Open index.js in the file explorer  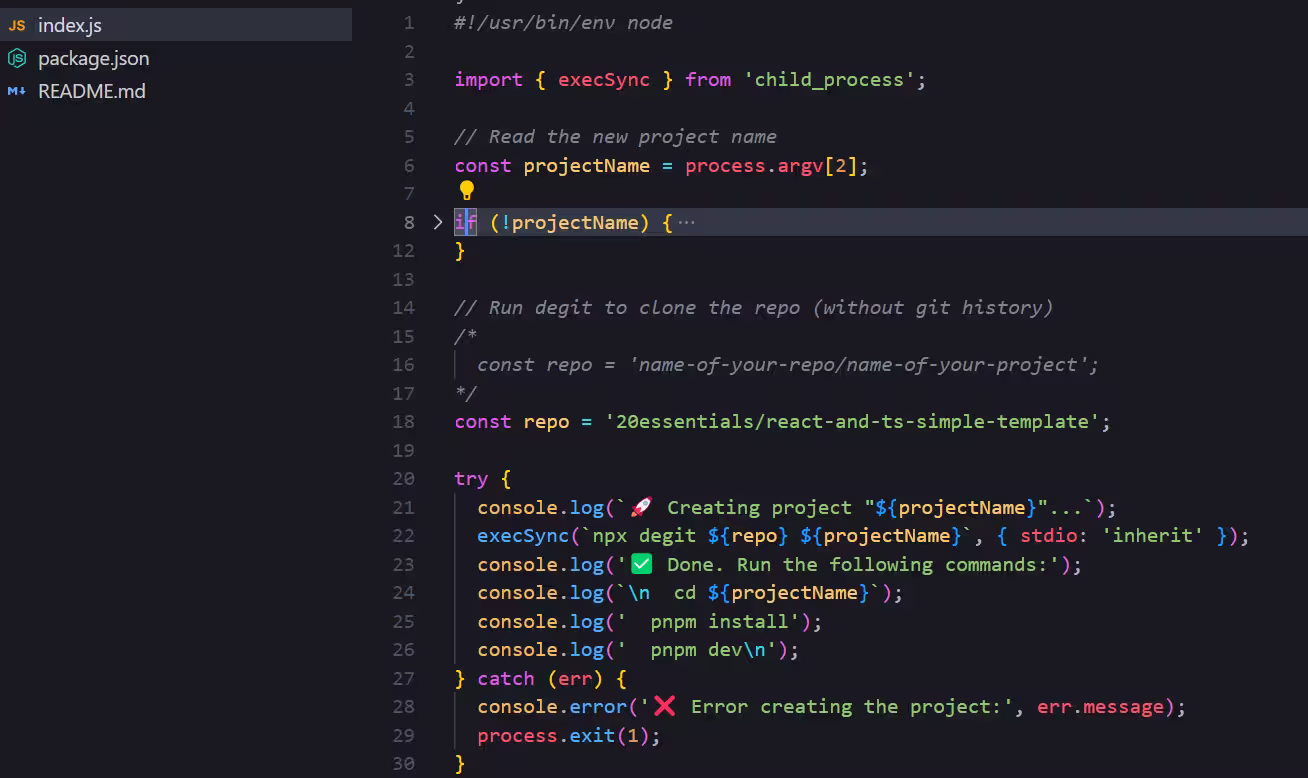tap(175, 25)
